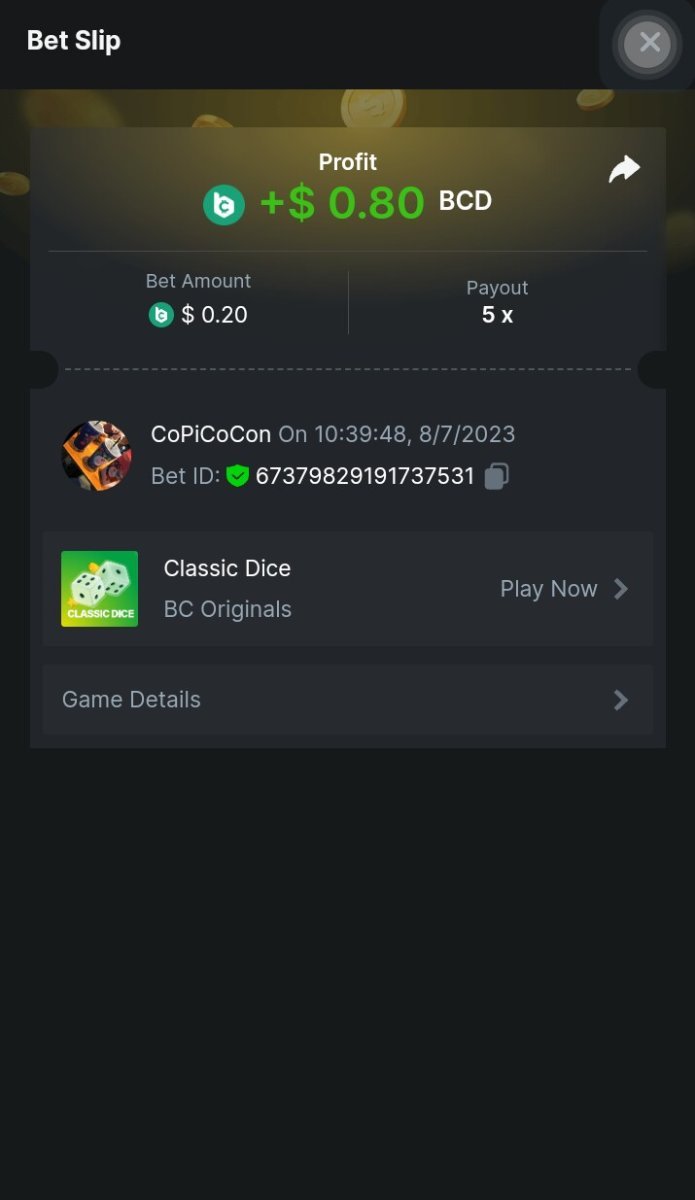Share the bet slip via arrow icon
695x1200 pixels.
click(x=624, y=170)
